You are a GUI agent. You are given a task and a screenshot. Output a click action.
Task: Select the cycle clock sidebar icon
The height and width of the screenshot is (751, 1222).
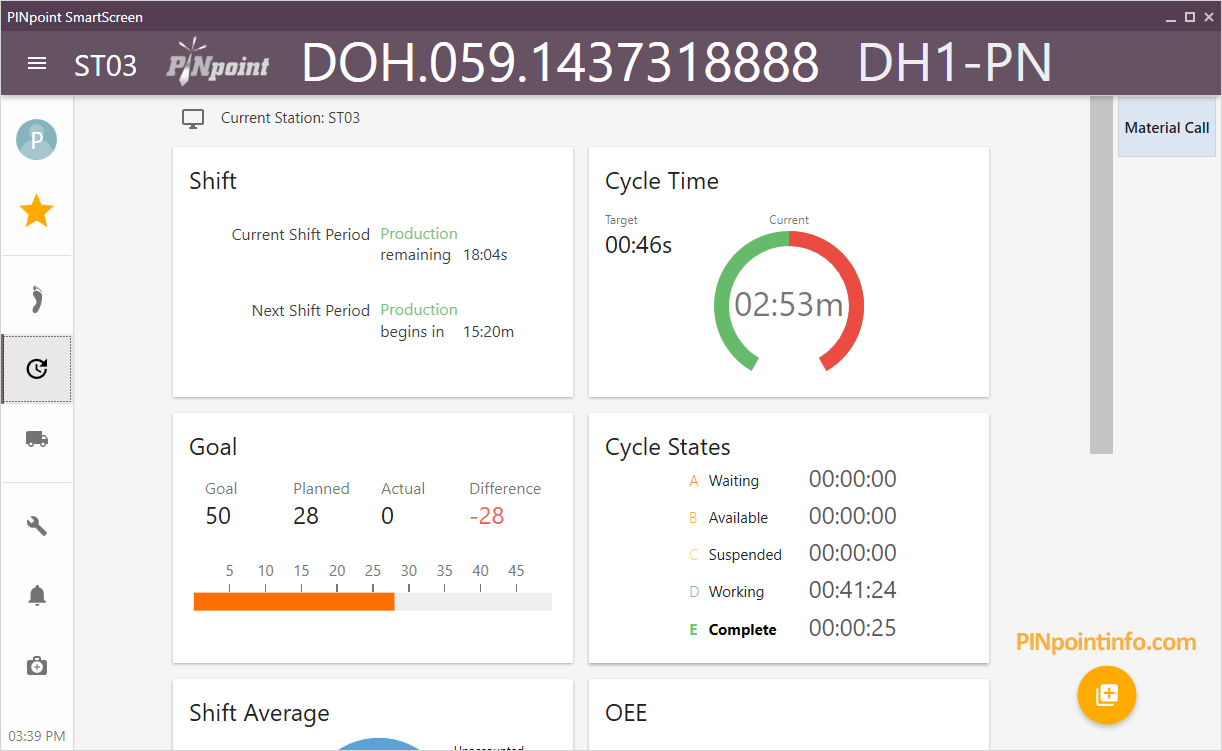(x=36, y=369)
